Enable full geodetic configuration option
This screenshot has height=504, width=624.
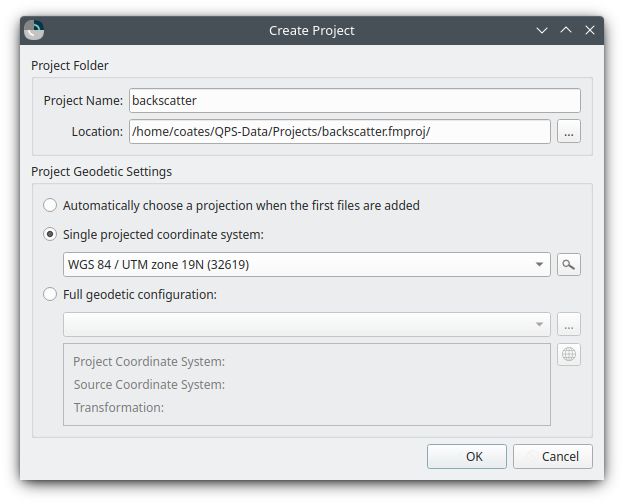[50, 295]
